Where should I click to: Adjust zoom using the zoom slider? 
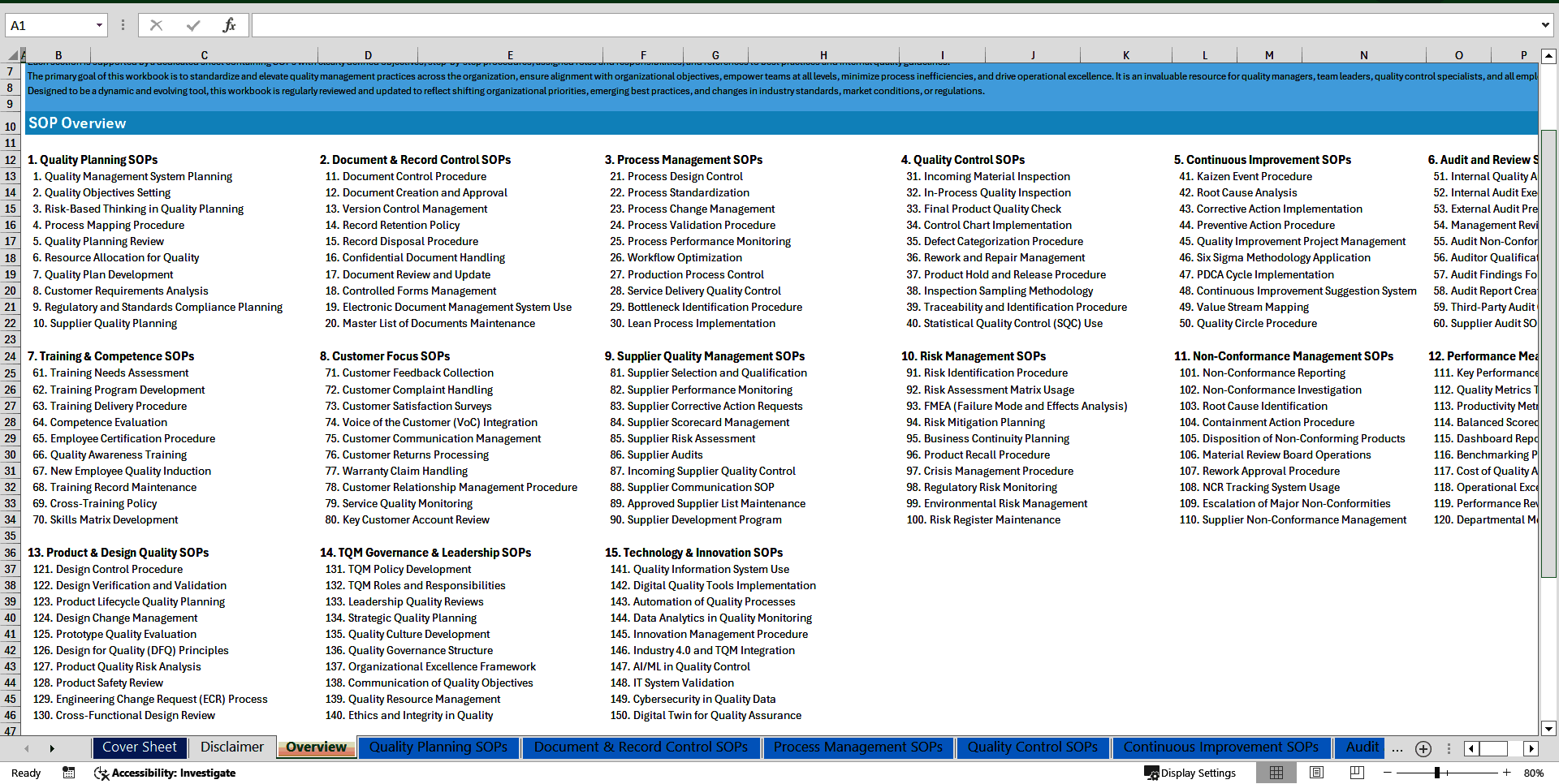[1437, 773]
